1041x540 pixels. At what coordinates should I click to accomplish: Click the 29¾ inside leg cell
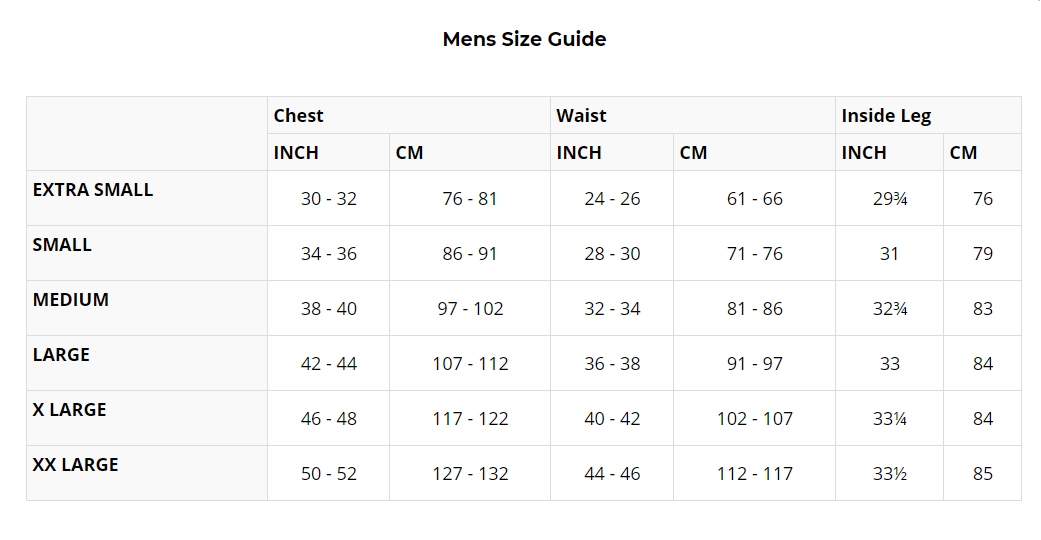click(x=890, y=199)
